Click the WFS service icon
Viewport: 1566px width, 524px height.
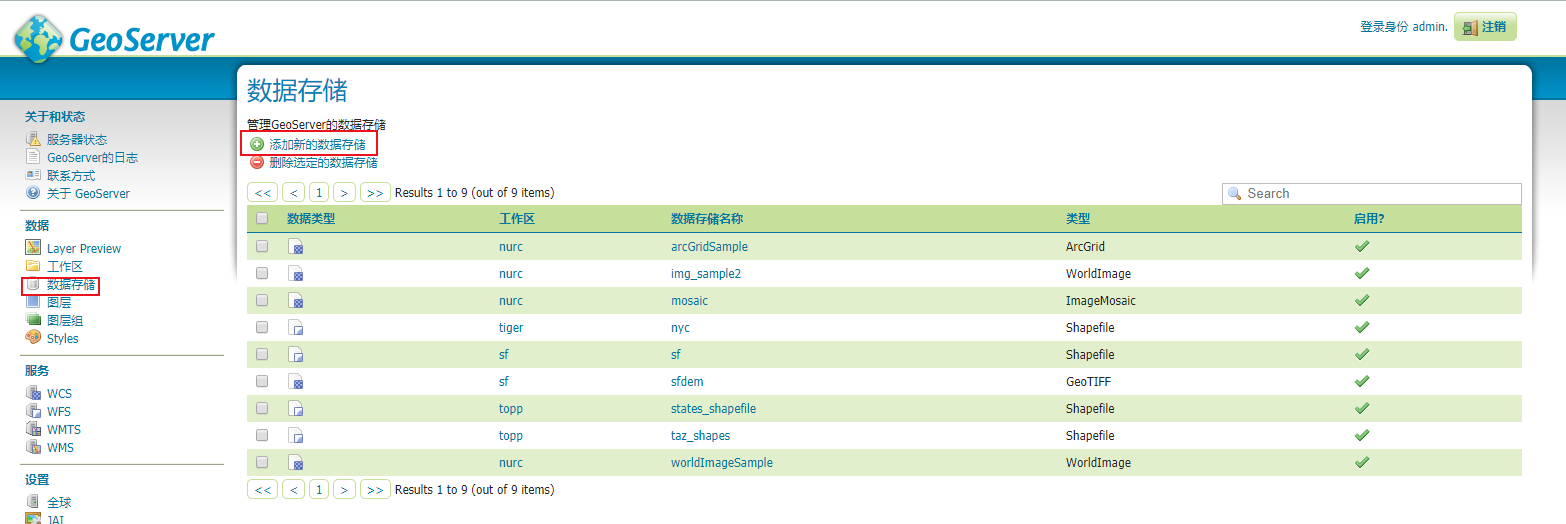click(33, 411)
